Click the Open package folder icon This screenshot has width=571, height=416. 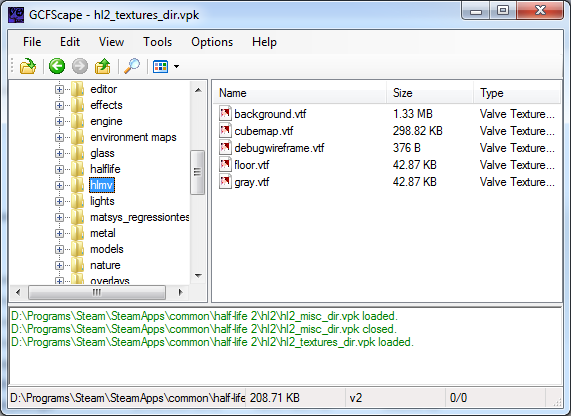click(x=28, y=67)
